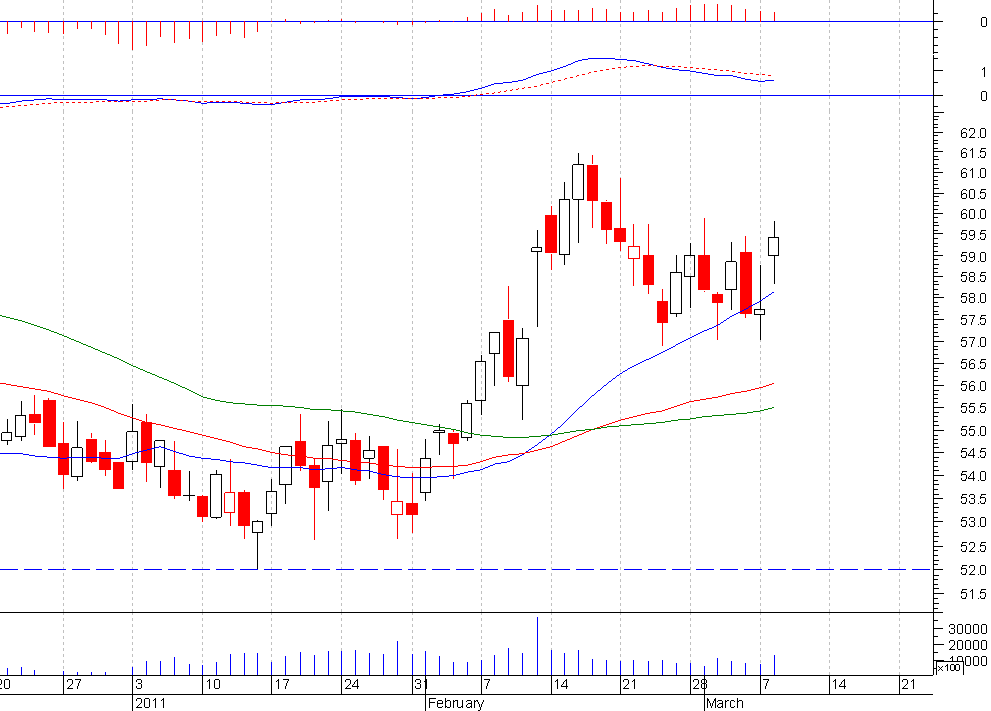The height and width of the screenshot is (711, 991).
Task: Select the 27 date label
Action: [x=74, y=684]
